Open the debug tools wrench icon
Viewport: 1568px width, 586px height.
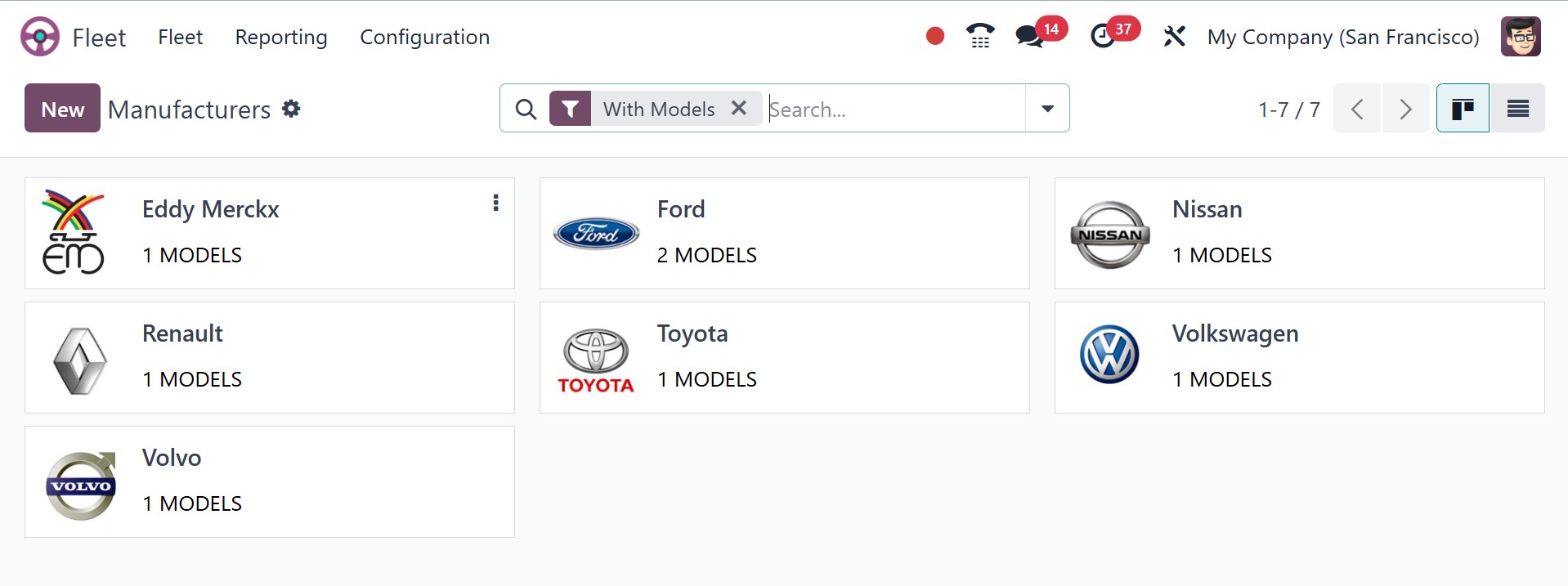tap(1174, 37)
